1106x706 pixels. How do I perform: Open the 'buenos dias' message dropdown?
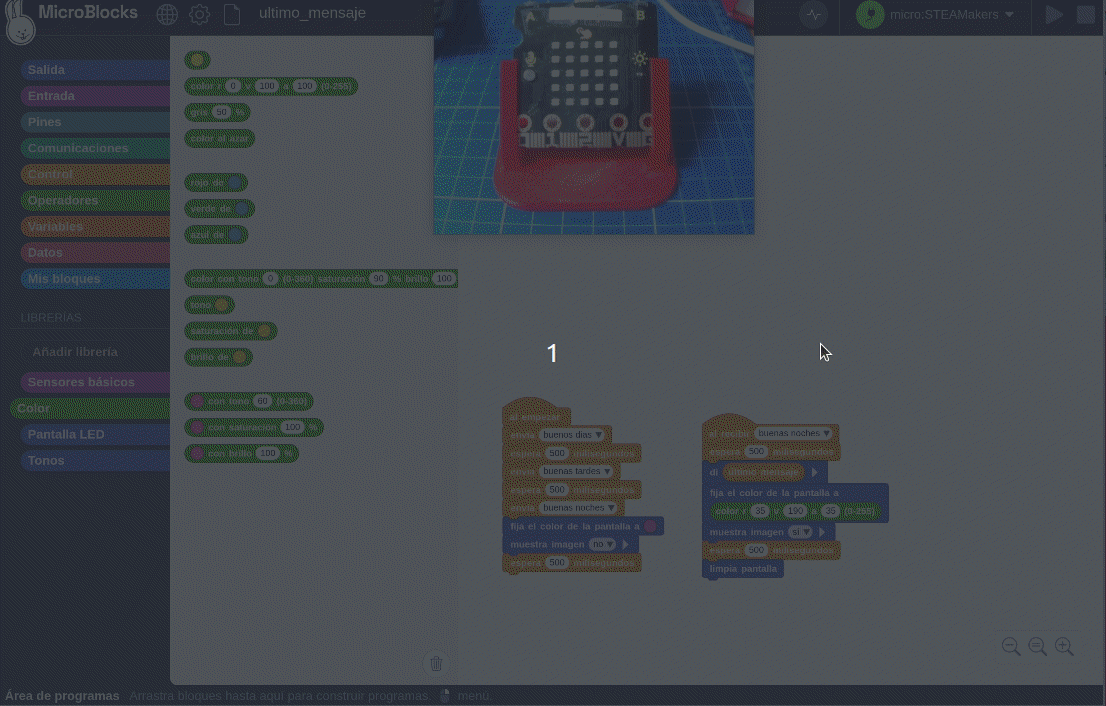click(572, 434)
